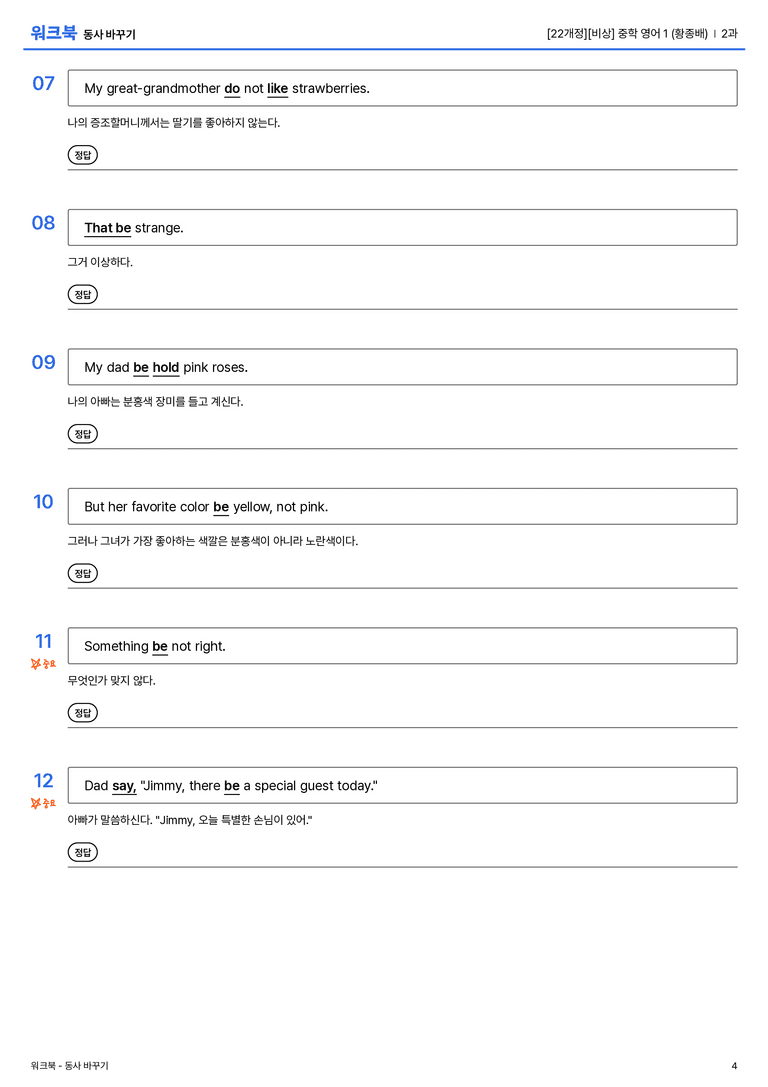Click the sentence box 'Something be not right.'
Viewport: 768px width, 1087px height.
click(402, 645)
